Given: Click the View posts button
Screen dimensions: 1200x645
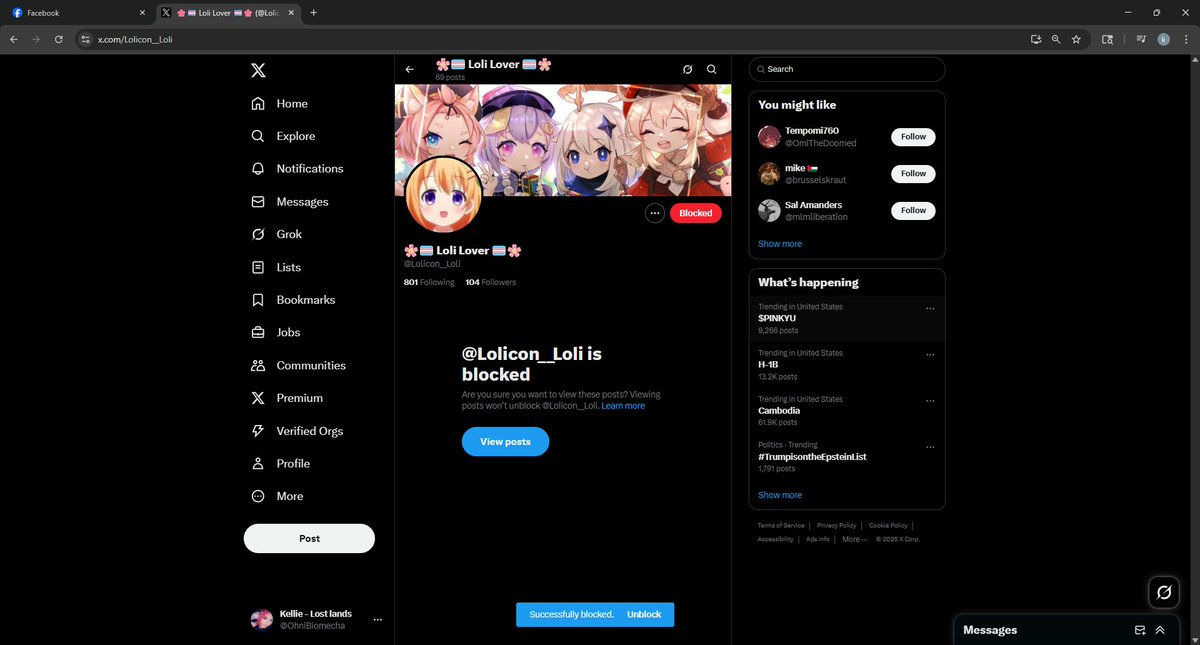Looking at the screenshot, I should [505, 441].
